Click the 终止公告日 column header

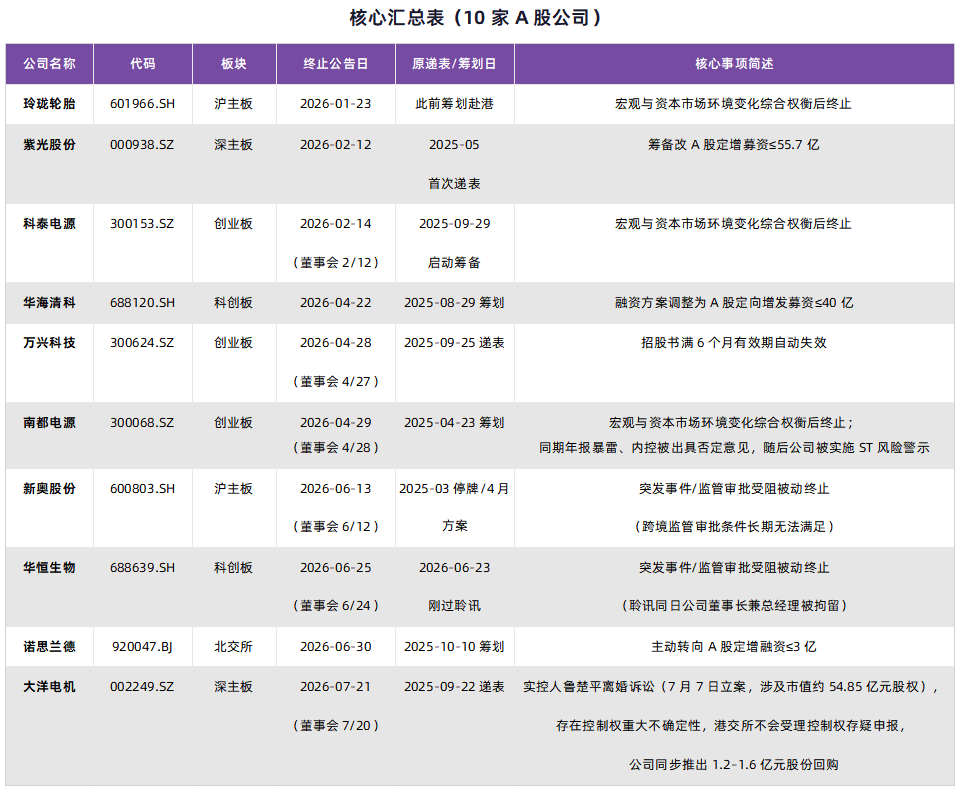336,64
